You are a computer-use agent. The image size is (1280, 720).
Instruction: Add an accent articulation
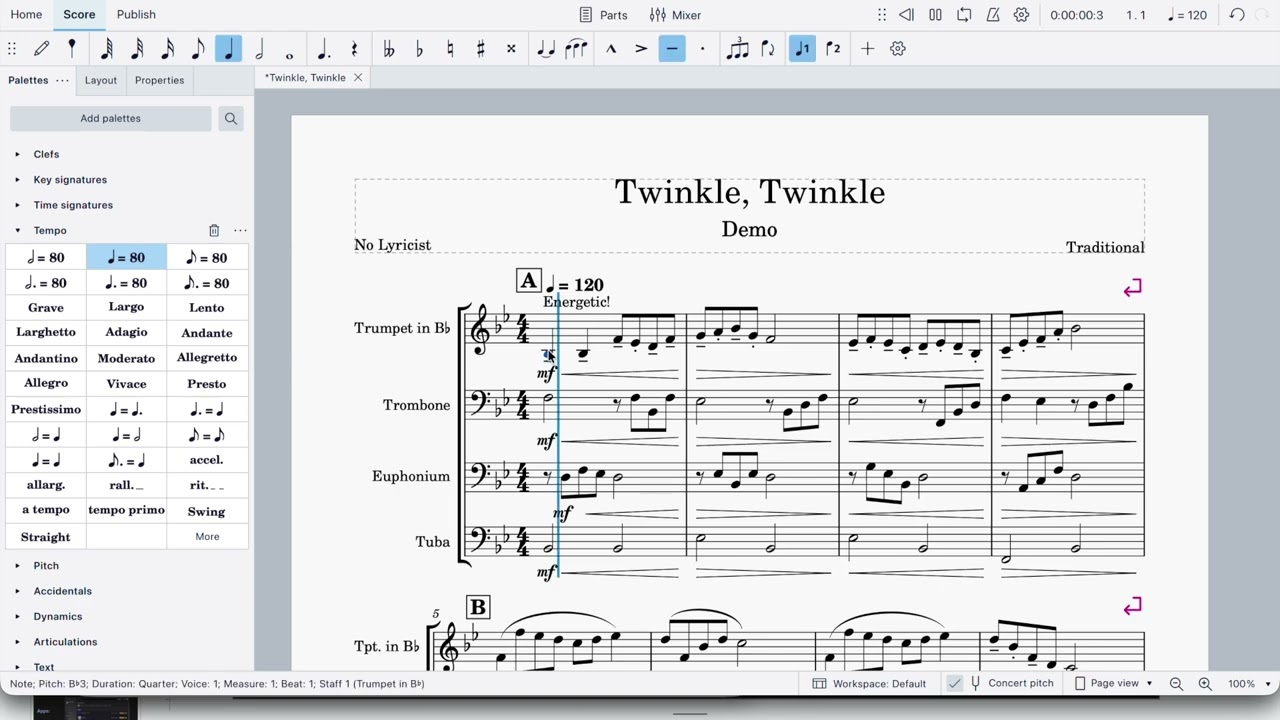pos(641,48)
